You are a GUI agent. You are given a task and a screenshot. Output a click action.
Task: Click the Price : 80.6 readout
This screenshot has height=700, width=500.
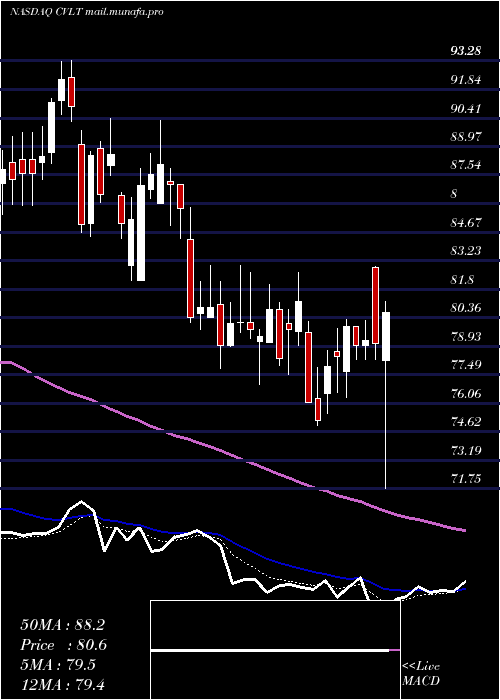click(x=63, y=645)
